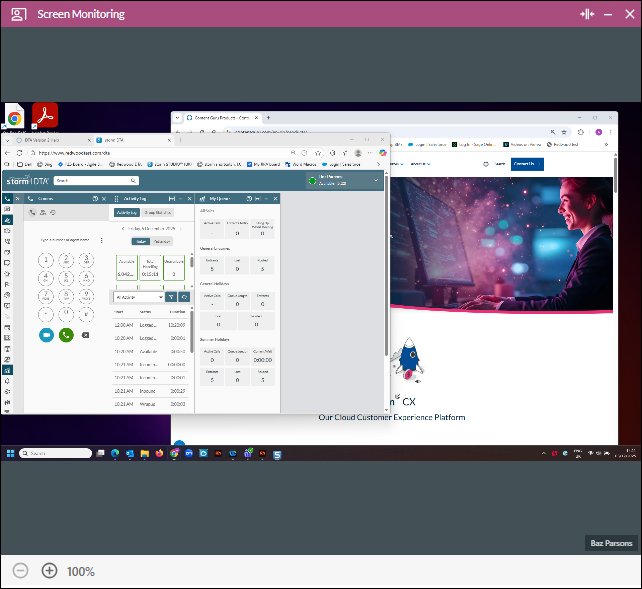Open the All Activity filter dropdown
This screenshot has height=589, width=642.
(139, 297)
